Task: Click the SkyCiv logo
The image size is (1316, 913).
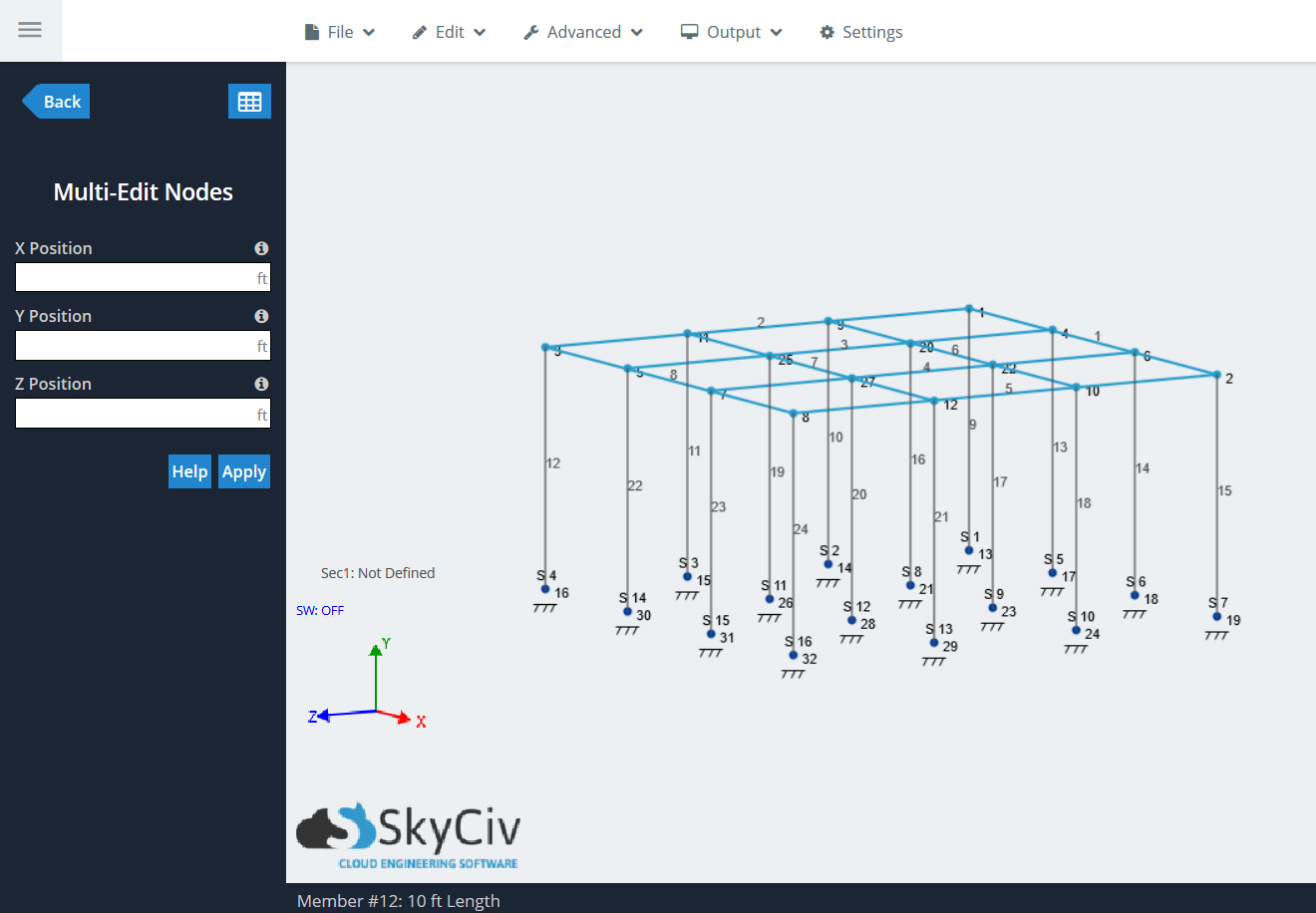Action: [409, 835]
